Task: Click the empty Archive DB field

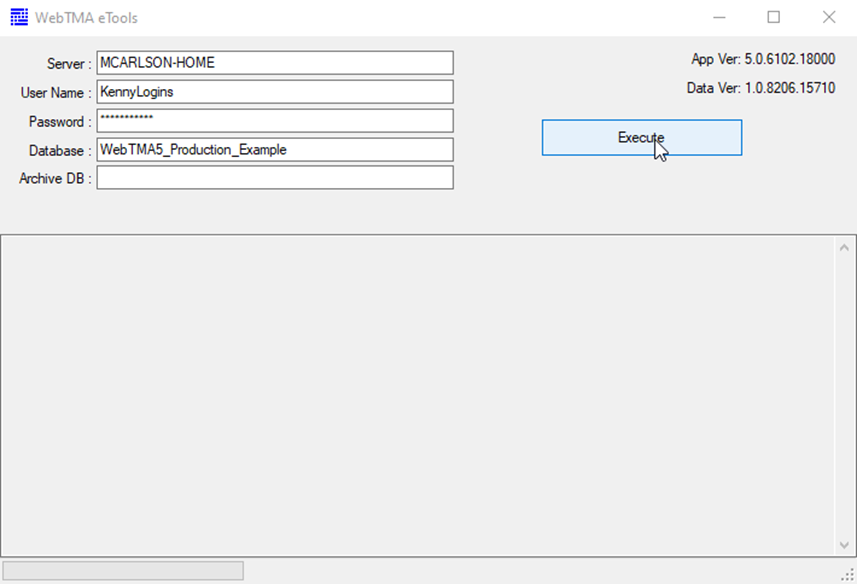Action: tap(273, 178)
